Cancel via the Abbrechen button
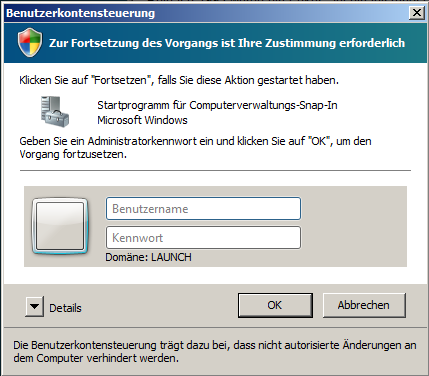Image resolution: width=429 pixels, height=376 pixels. [364, 305]
